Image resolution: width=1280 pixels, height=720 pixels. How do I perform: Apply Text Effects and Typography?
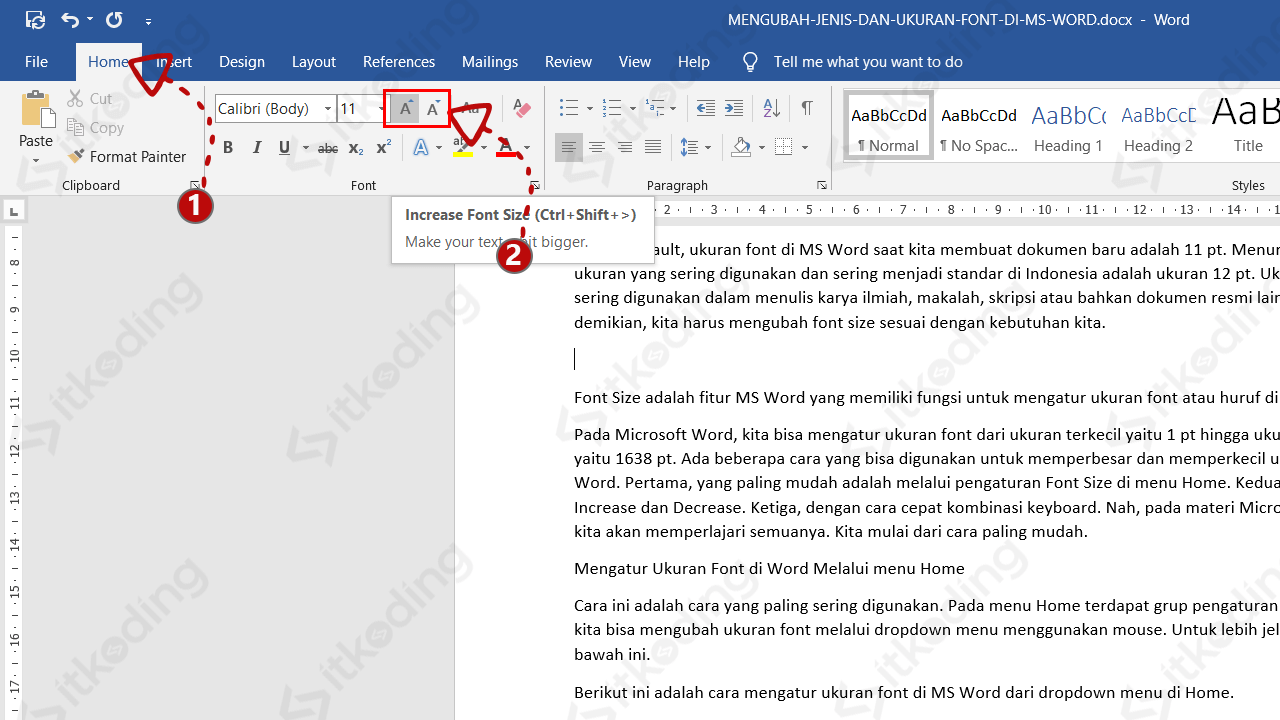tap(421, 148)
